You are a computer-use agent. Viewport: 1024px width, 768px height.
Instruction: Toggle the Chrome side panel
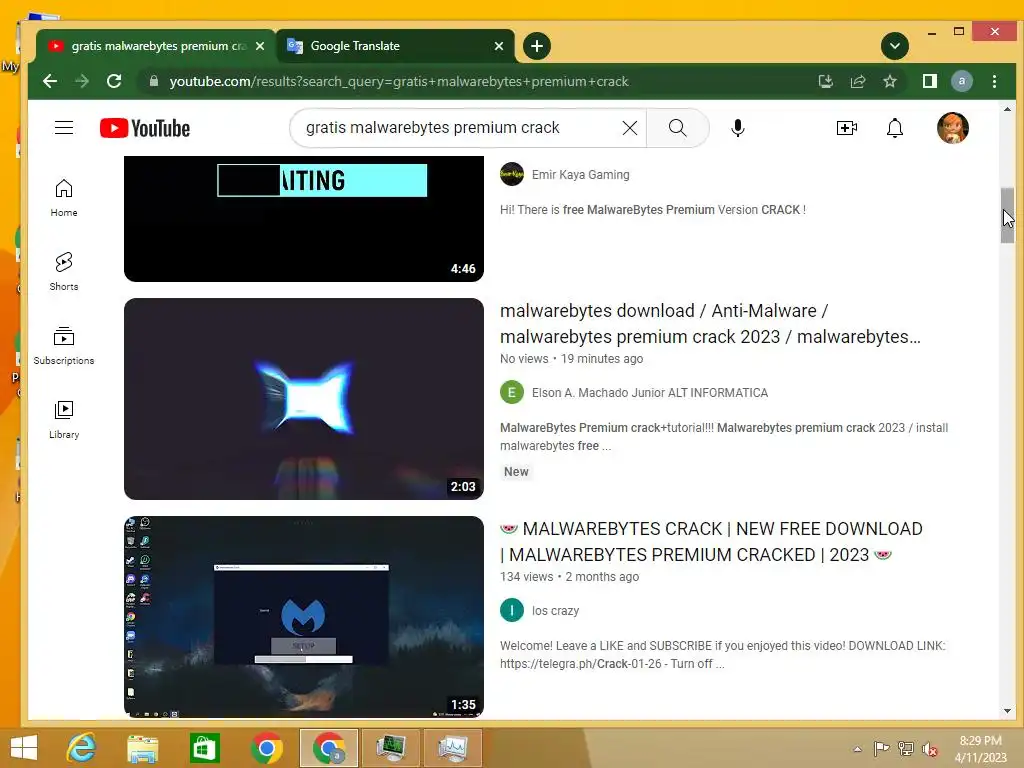(x=929, y=81)
